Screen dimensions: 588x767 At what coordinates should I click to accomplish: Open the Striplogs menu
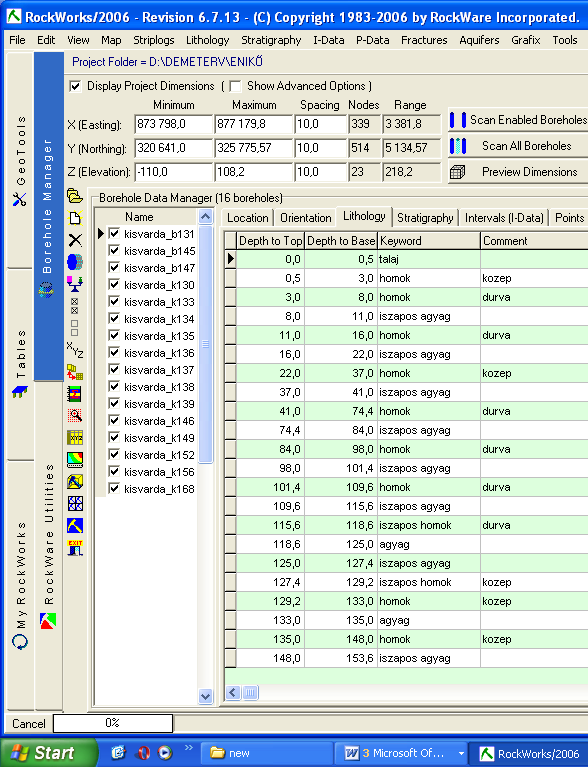click(154, 40)
